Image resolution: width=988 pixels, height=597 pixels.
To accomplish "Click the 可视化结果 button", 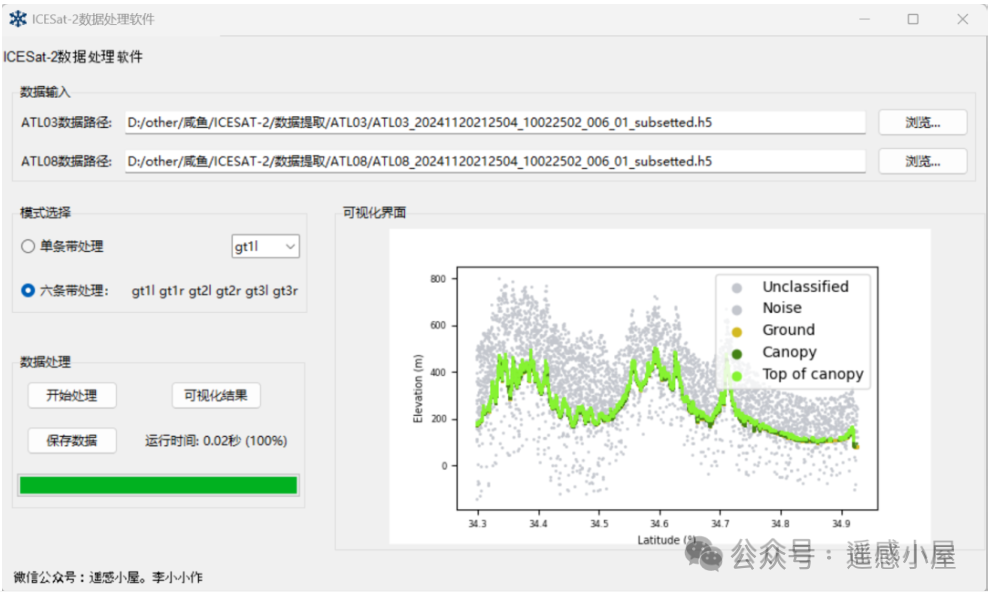I will (215, 396).
